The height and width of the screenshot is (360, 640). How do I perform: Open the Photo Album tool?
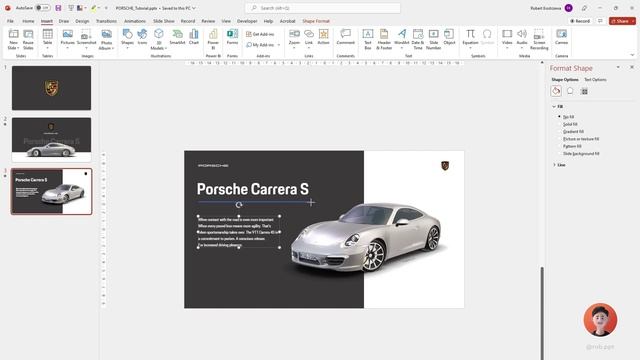pyautogui.click(x=107, y=39)
